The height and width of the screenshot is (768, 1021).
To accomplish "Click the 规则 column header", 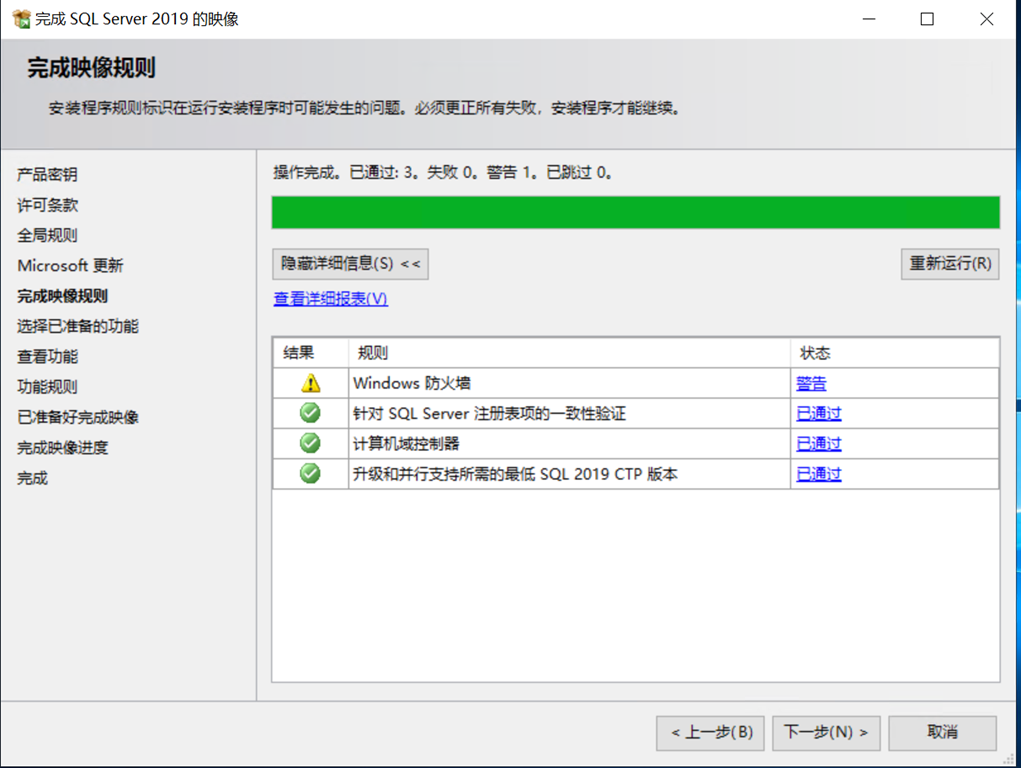I will (x=569, y=353).
